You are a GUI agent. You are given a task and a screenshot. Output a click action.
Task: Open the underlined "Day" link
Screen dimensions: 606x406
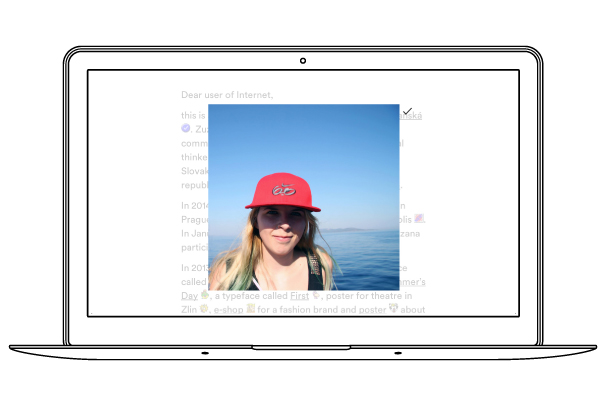[189, 296]
